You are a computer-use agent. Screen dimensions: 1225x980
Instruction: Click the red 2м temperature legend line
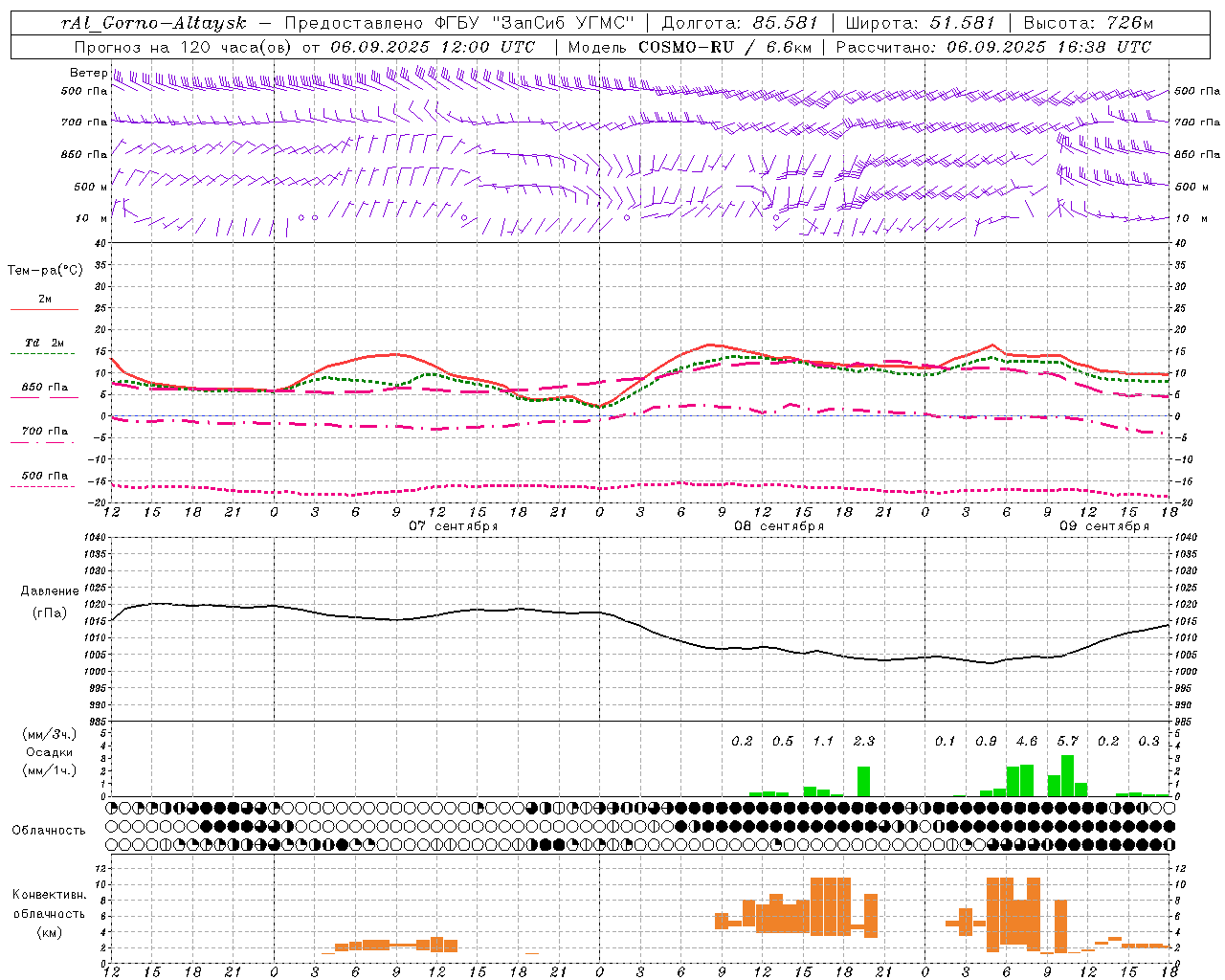[44, 309]
